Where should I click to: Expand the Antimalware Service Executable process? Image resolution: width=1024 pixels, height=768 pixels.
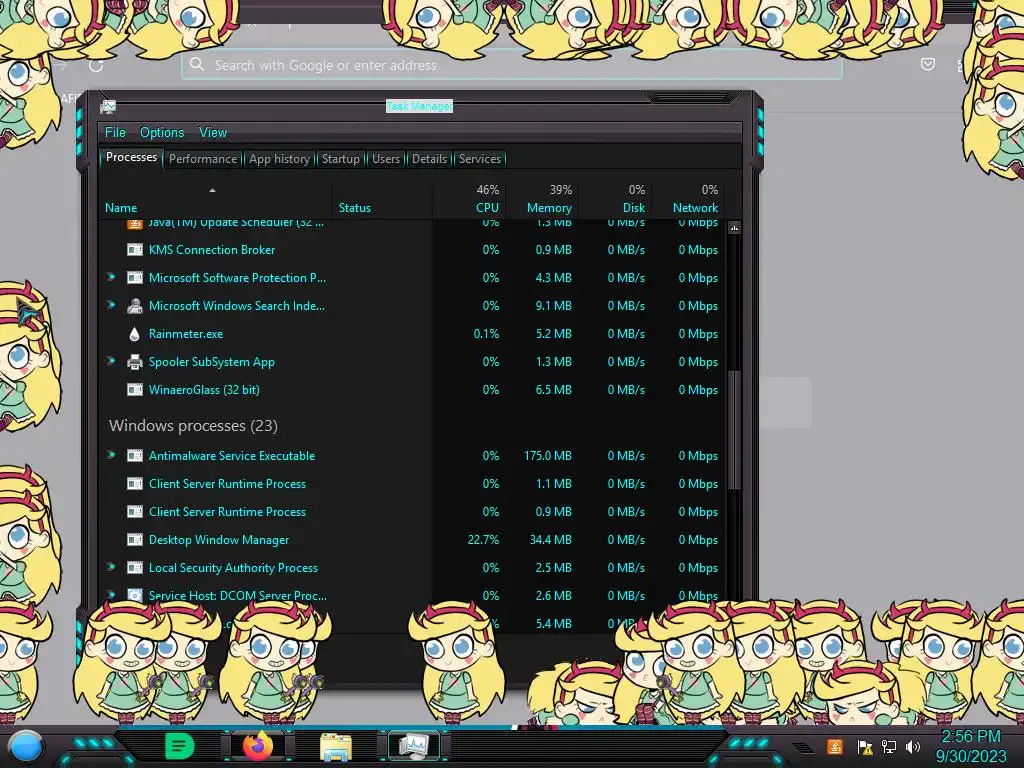tap(111, 455)
